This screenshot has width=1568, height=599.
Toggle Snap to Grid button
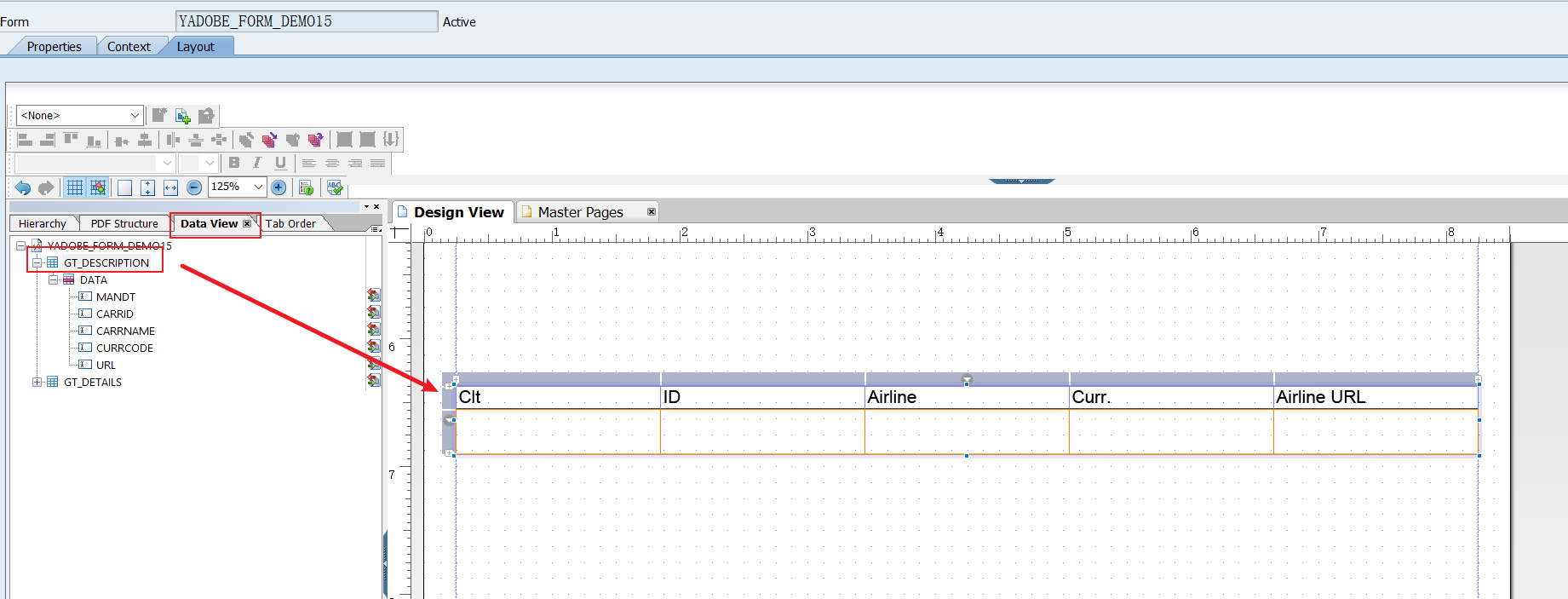click(x=98, y=187)
